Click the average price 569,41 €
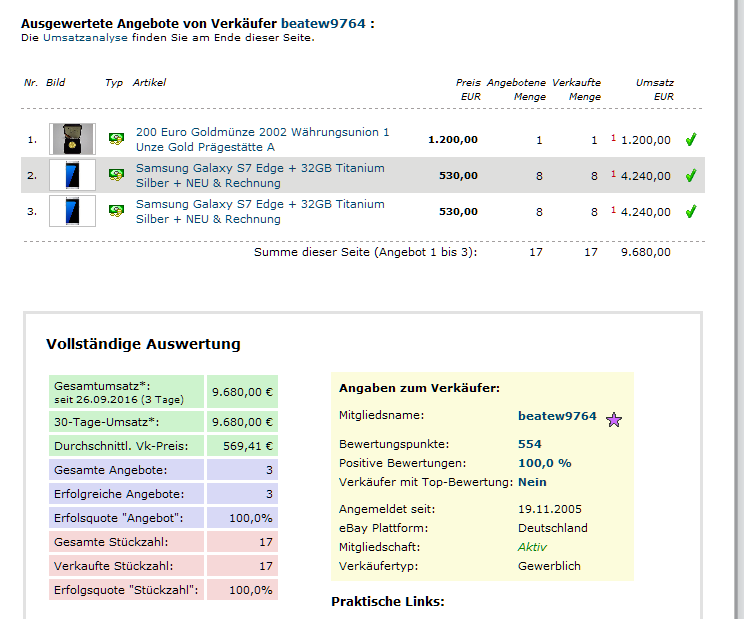 (x=248, y=446)
